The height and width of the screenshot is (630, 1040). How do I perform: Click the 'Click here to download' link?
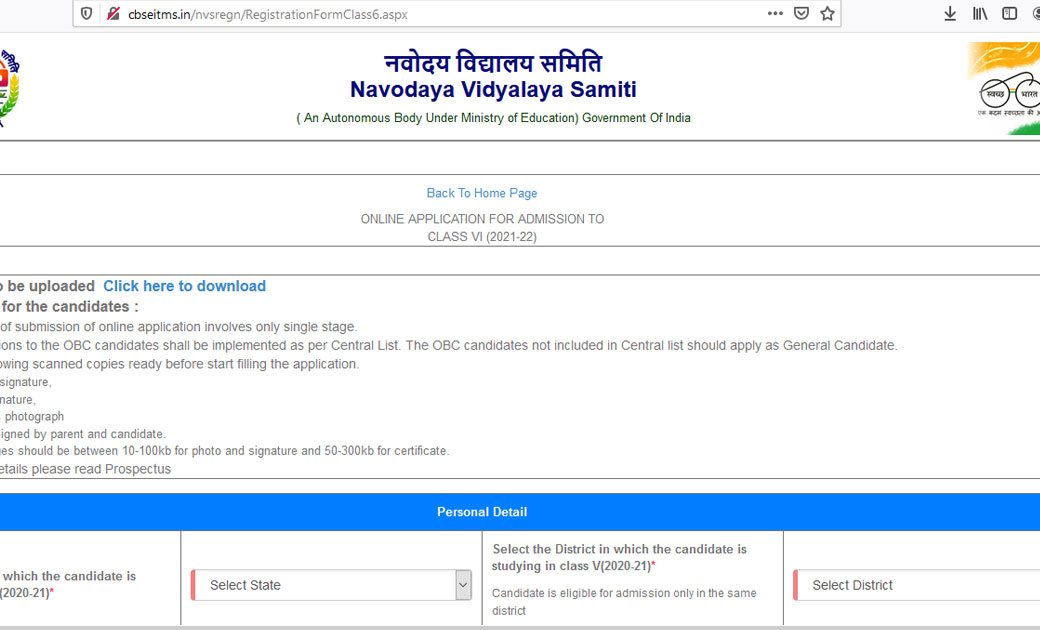point(184,286)
